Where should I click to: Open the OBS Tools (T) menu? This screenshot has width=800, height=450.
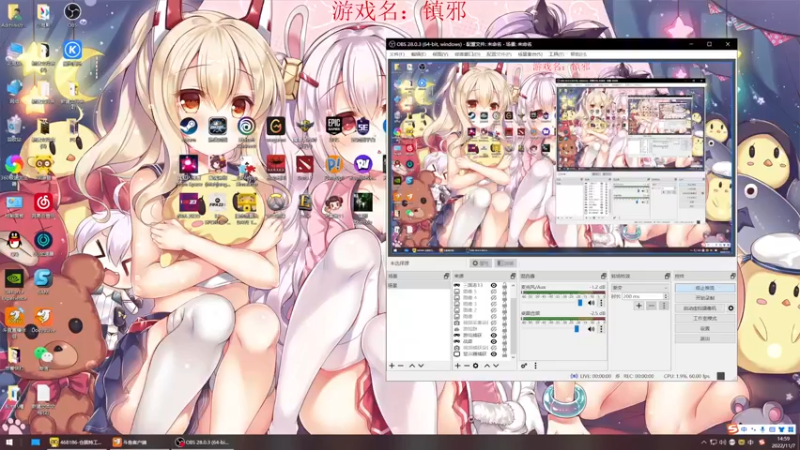556,54
